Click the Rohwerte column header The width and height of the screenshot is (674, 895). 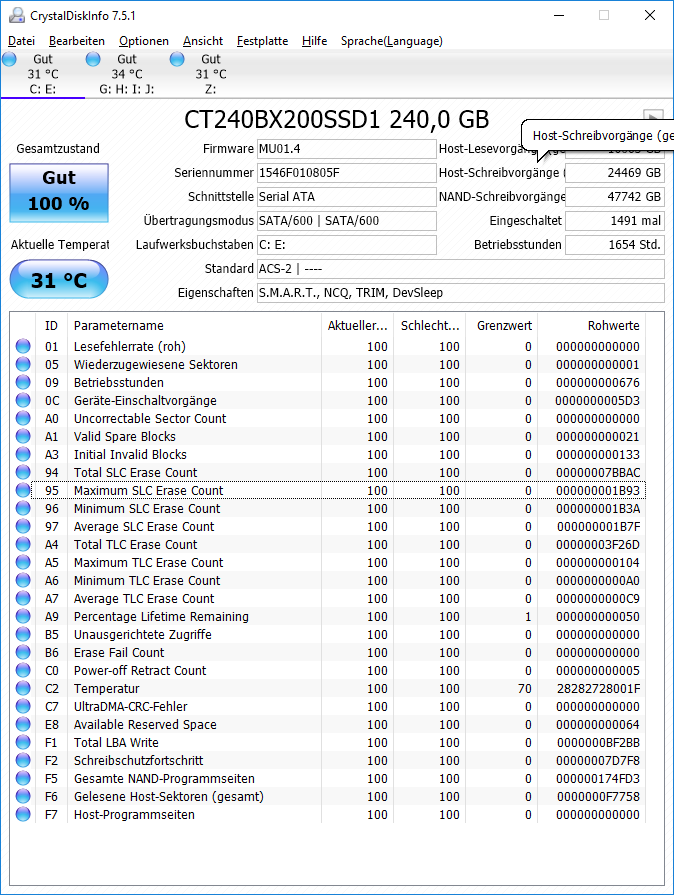point(591,325)
